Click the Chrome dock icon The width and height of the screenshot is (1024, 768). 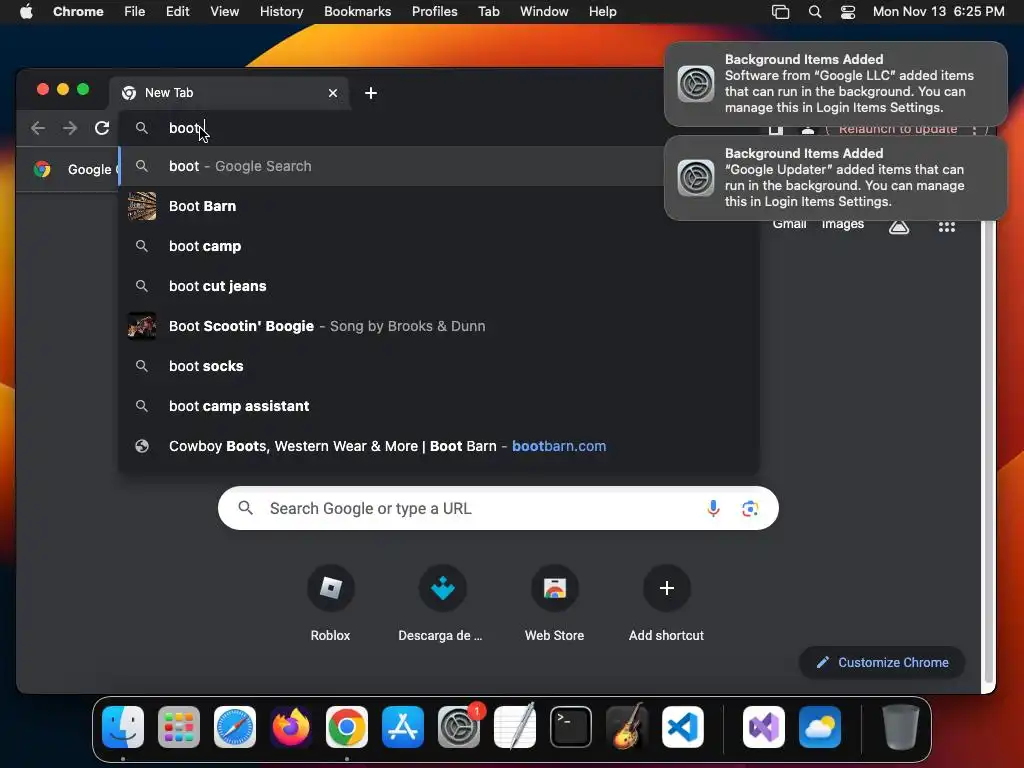click(347, 727)
